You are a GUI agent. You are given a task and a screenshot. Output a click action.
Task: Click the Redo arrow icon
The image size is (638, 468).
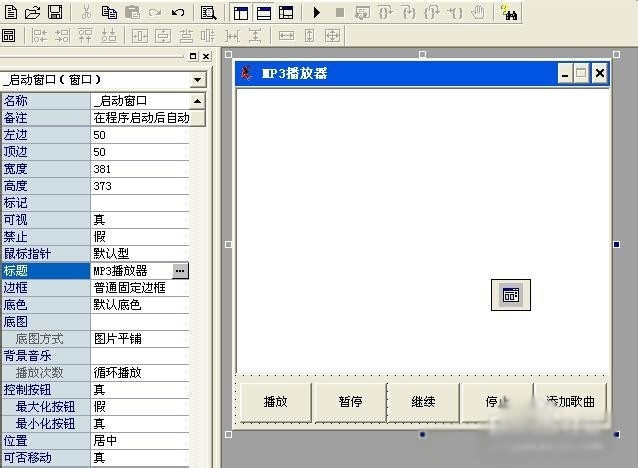pyautogui.click(x=155, y=13)
